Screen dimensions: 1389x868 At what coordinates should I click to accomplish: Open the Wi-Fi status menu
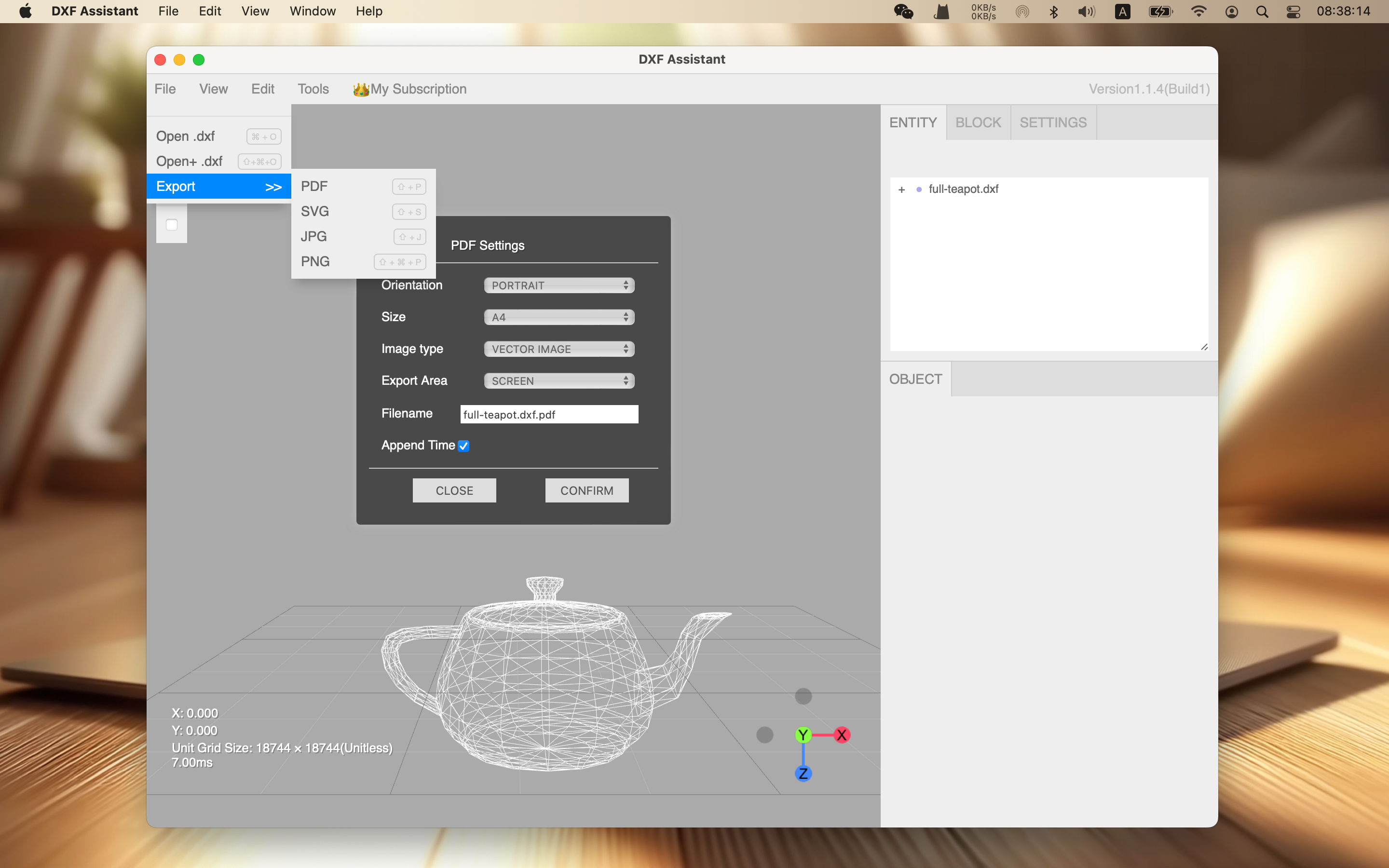point(1198,12)
